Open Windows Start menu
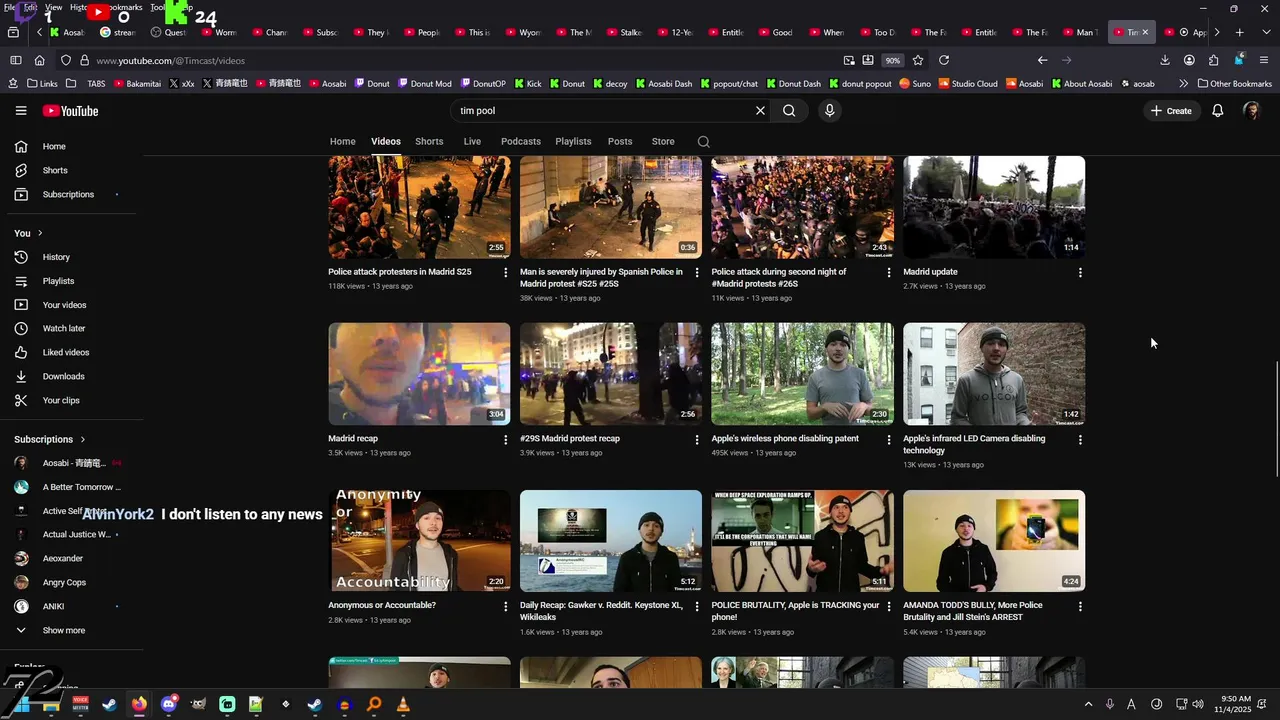Viewport: 1280px width, 720px height. tap(21, 704)
